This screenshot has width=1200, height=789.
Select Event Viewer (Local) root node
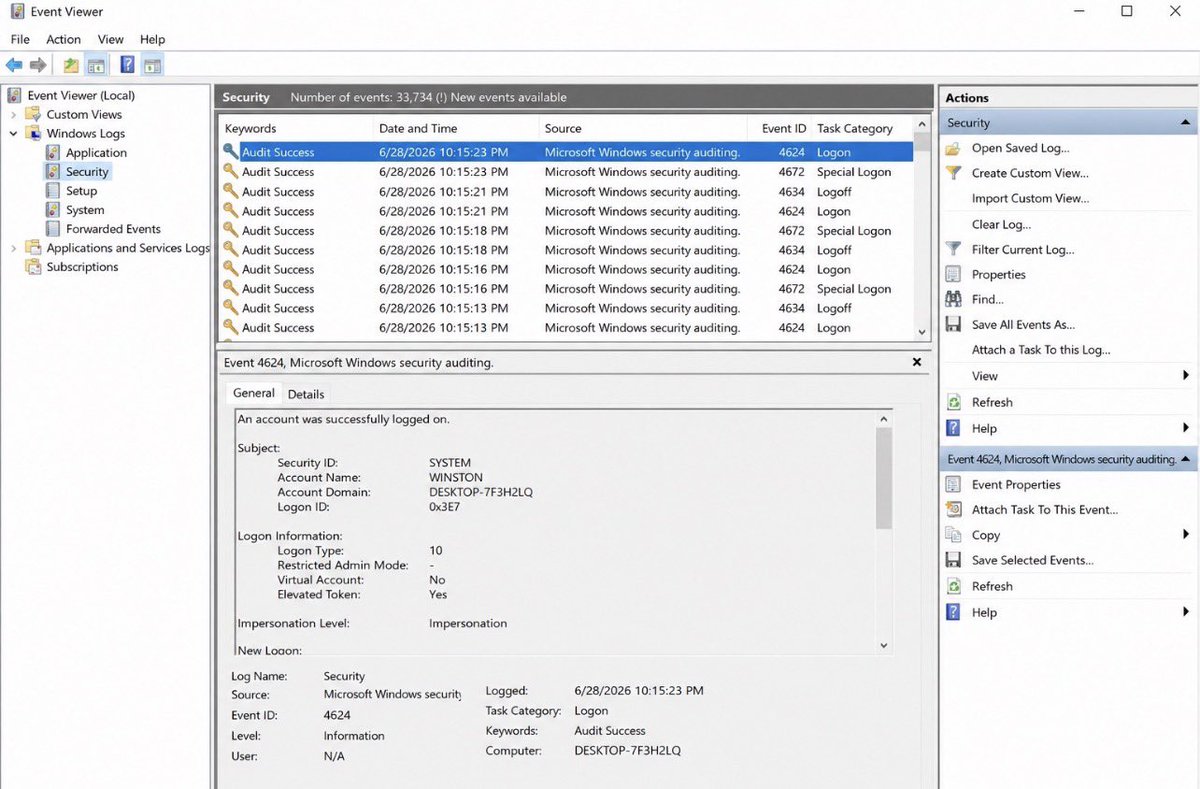[x=81, y=96]
